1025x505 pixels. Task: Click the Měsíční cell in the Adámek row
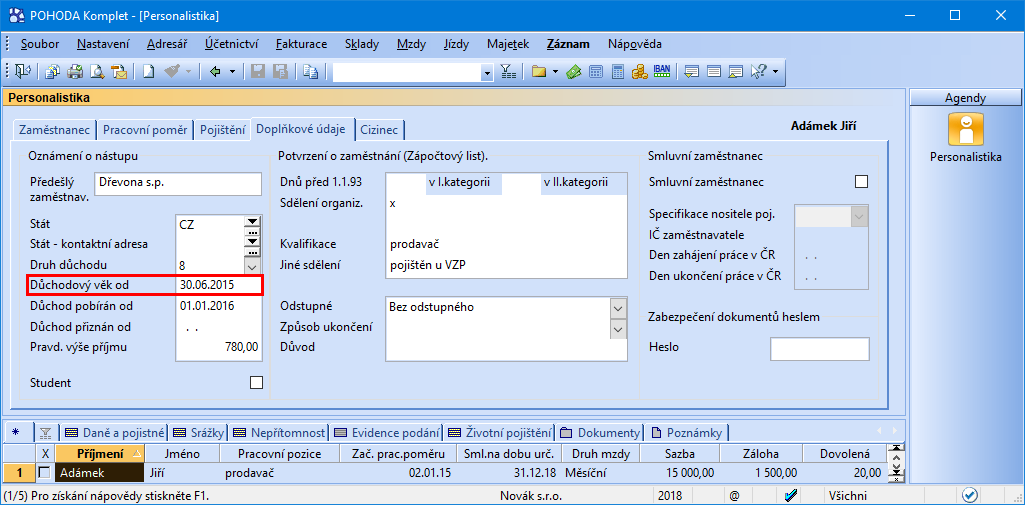[601, 472]
